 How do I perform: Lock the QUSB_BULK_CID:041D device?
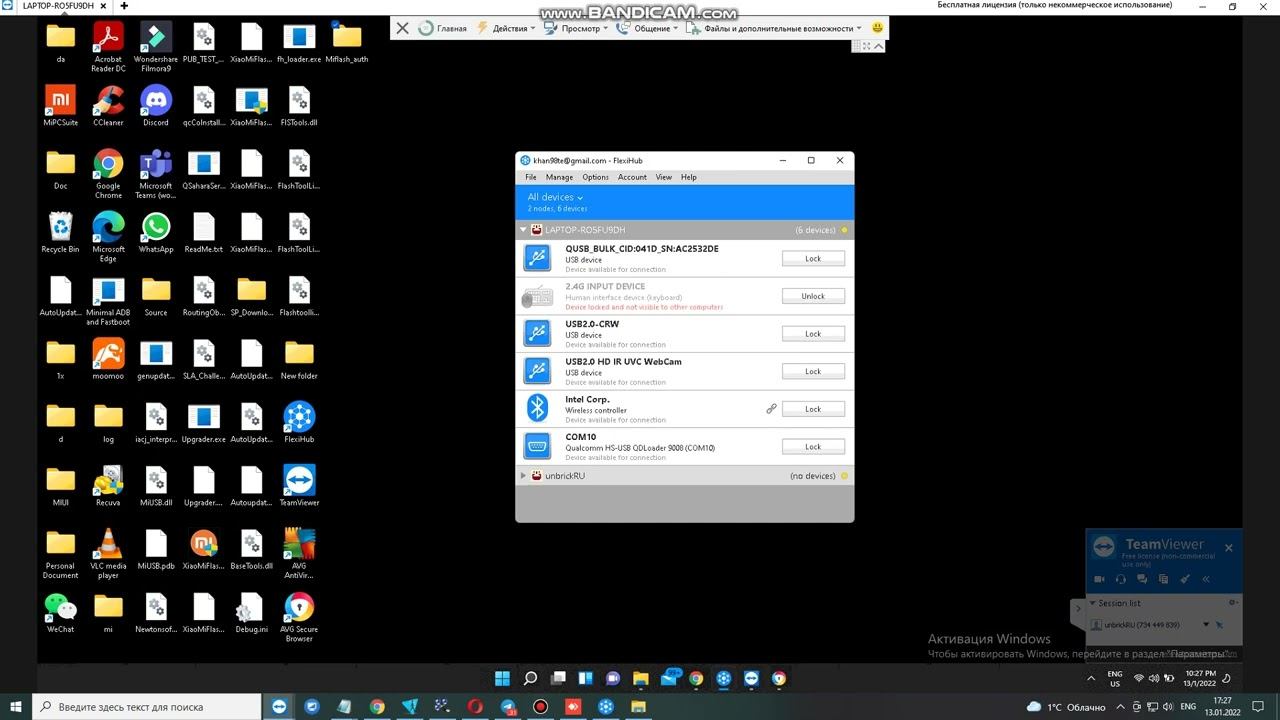click(x=813, y=258)
